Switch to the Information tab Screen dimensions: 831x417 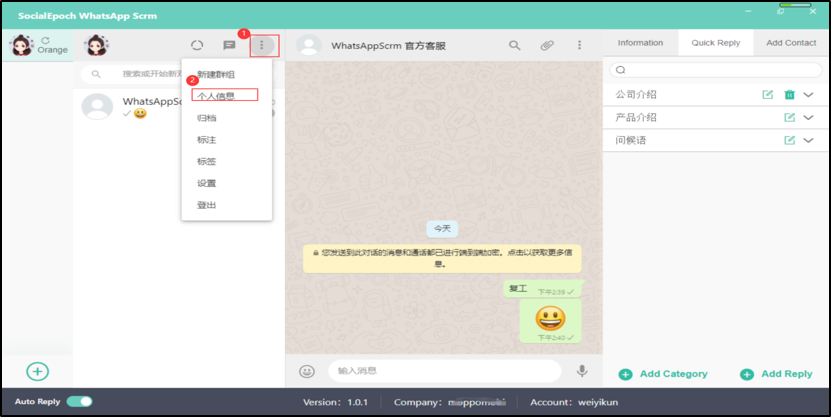640,43
